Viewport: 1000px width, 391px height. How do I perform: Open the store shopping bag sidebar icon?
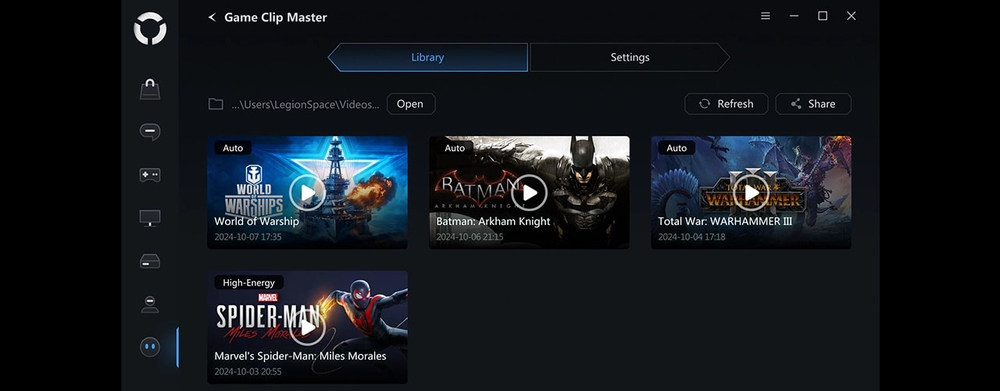click(x=150, y=89)
